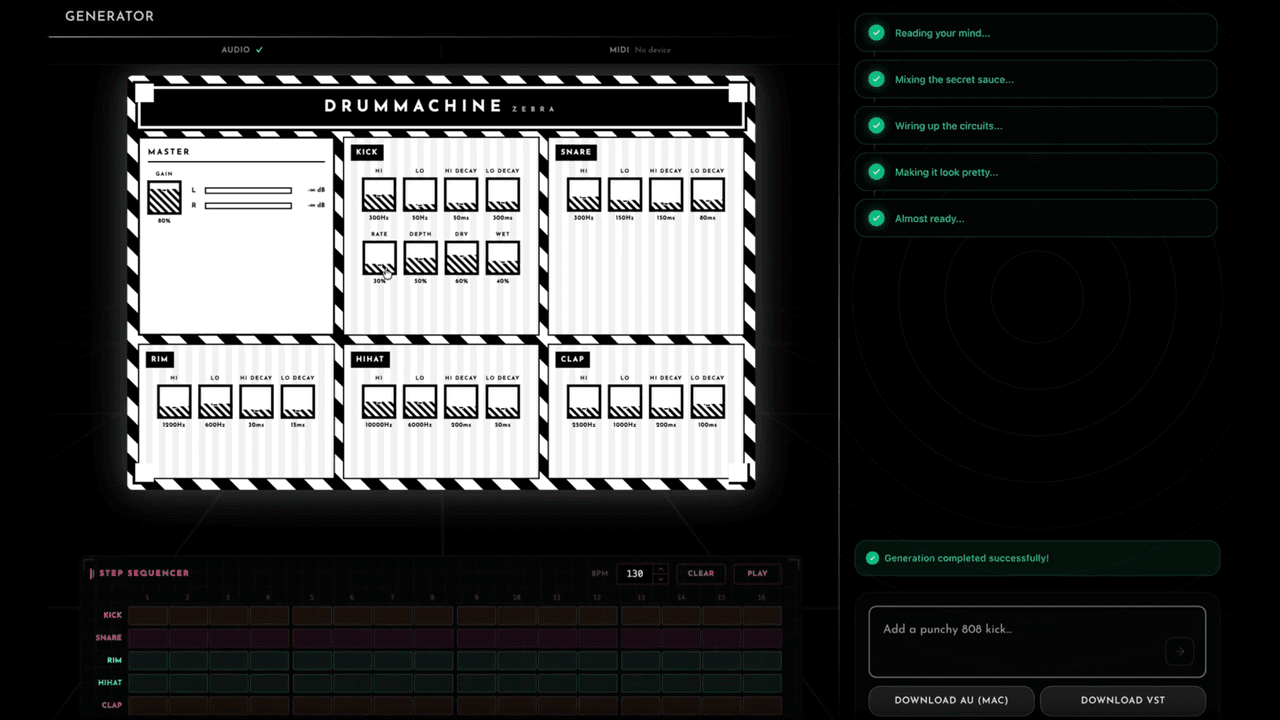1280x720 pixels.
Task: Click the SNARE section label badge
Action: pos(576,152)
